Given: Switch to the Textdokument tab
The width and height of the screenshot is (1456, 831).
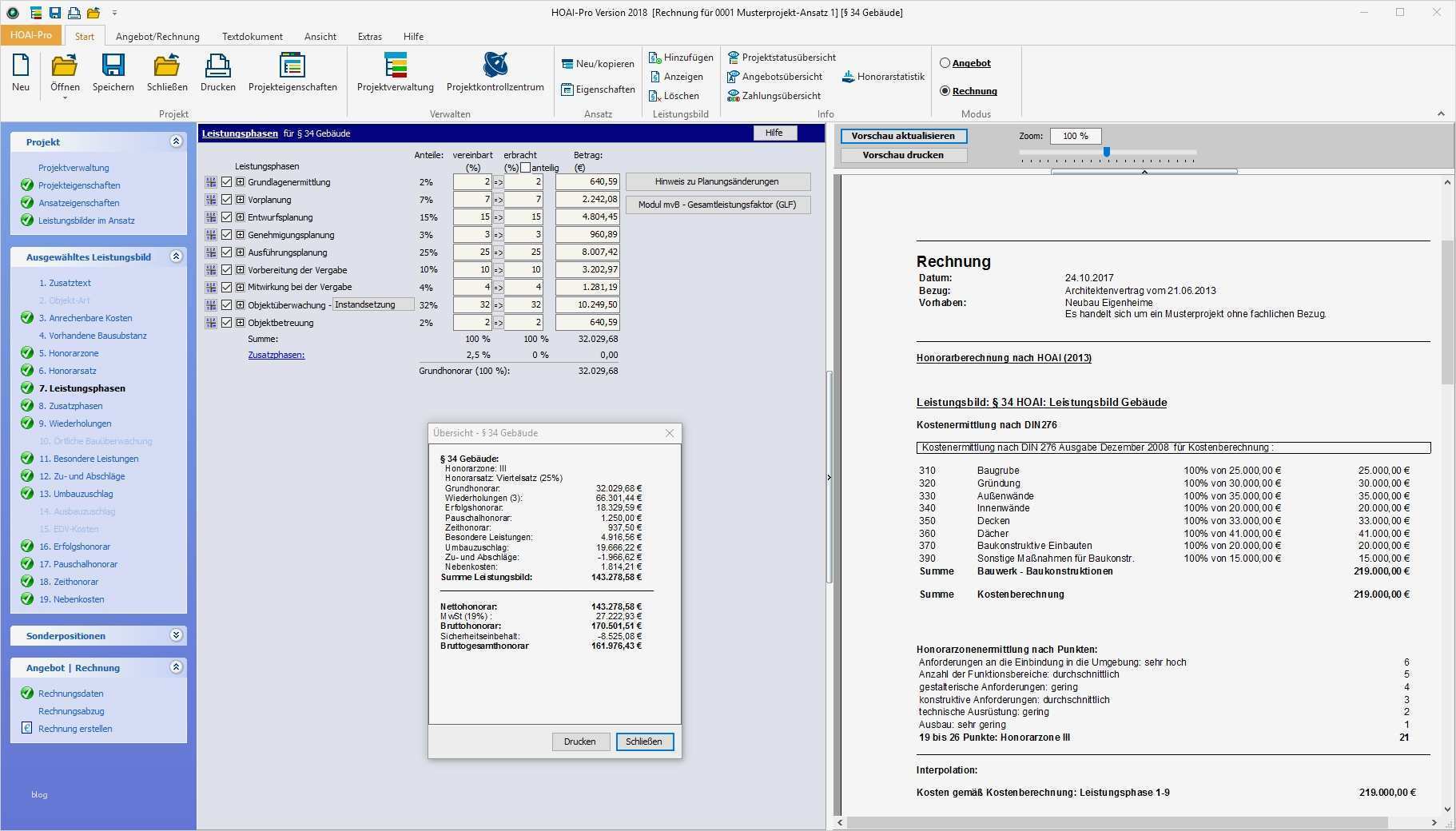Looking at the screenshot, I should (x=253, y=36).
